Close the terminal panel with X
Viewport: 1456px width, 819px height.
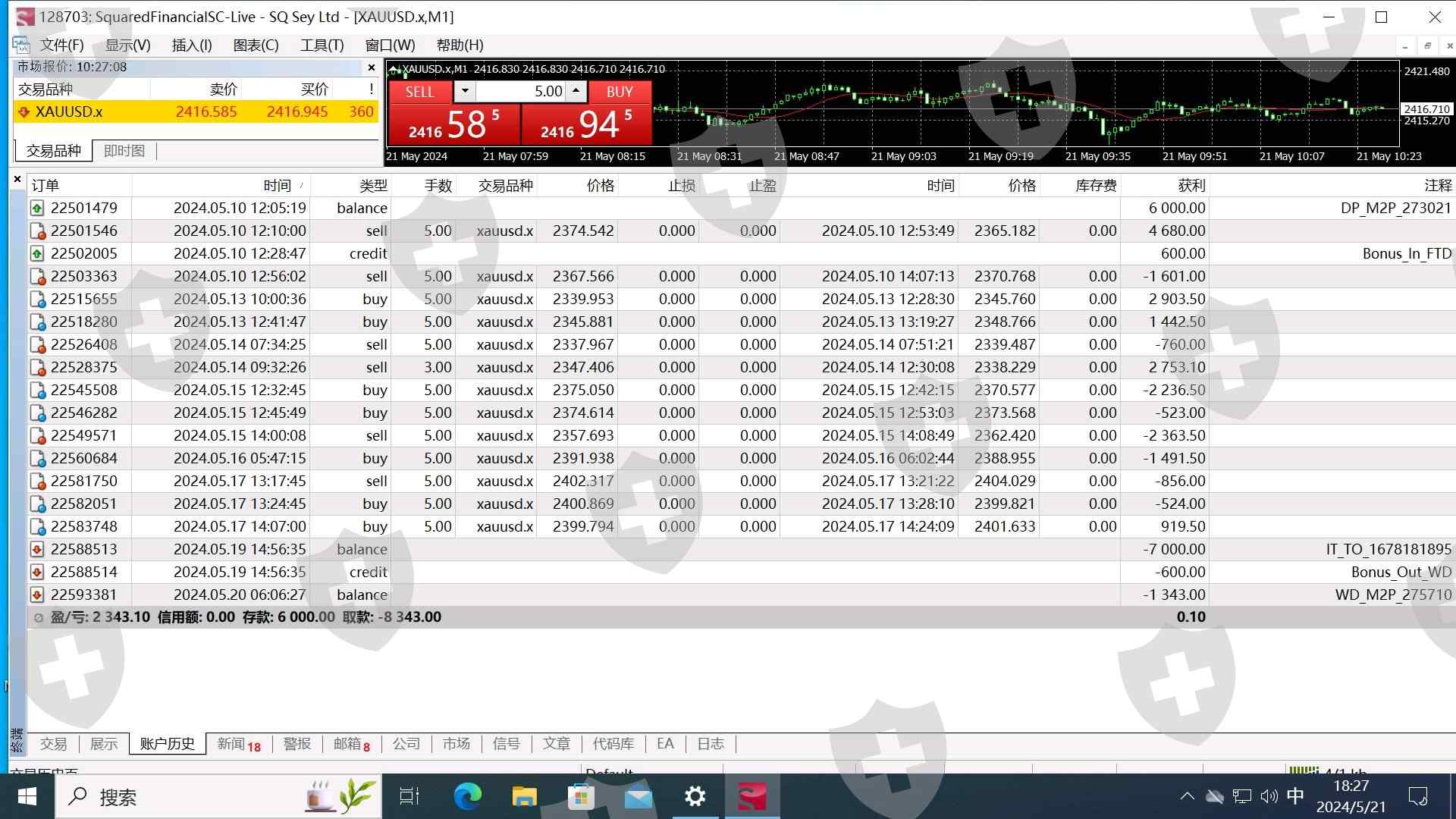coord(17,180)
